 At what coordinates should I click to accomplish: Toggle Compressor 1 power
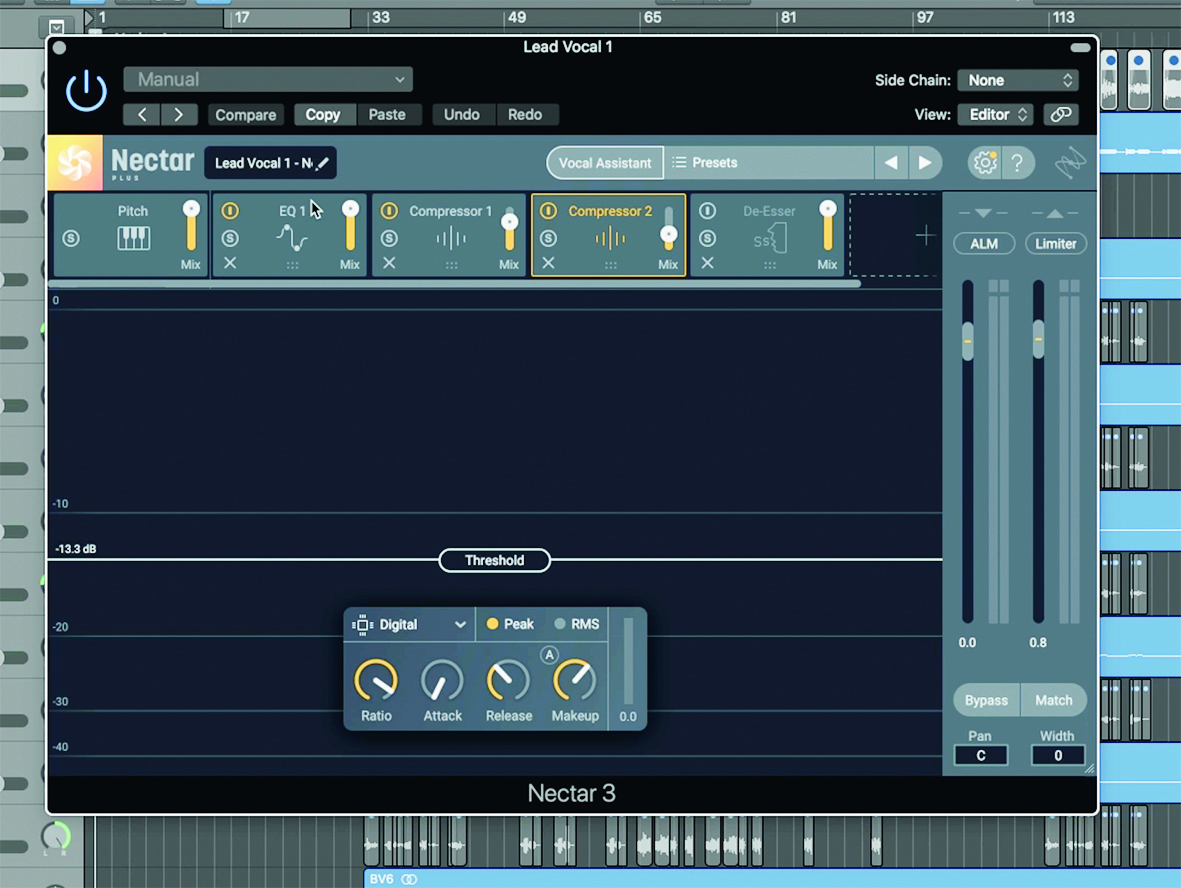(389, 211)
